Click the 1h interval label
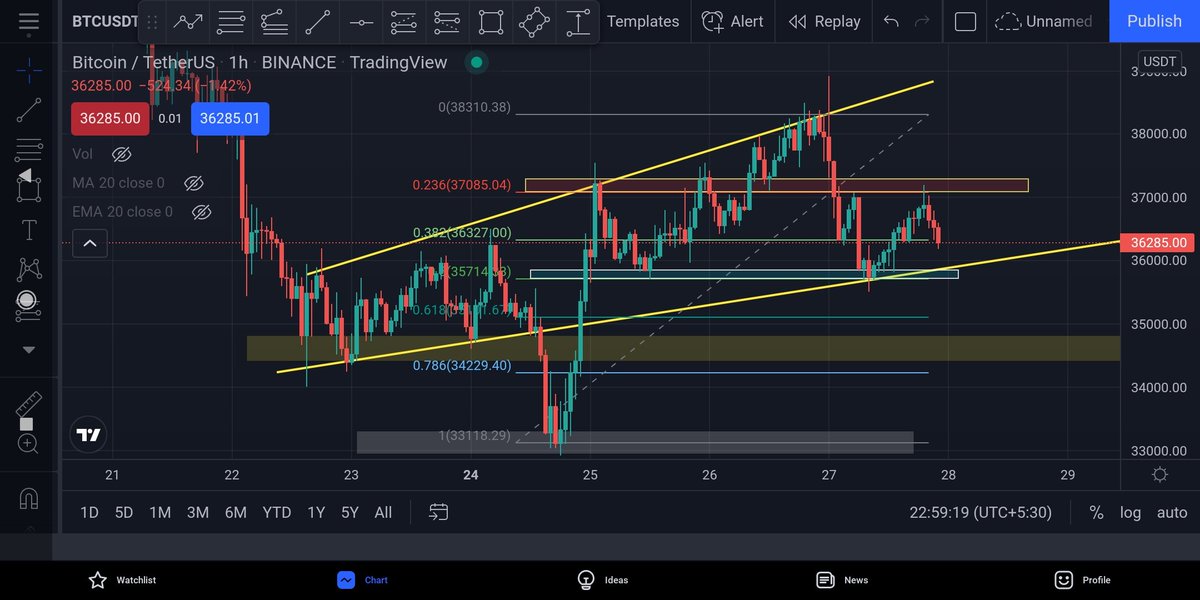Screen dimensions: 1200x600 [238, 62]
